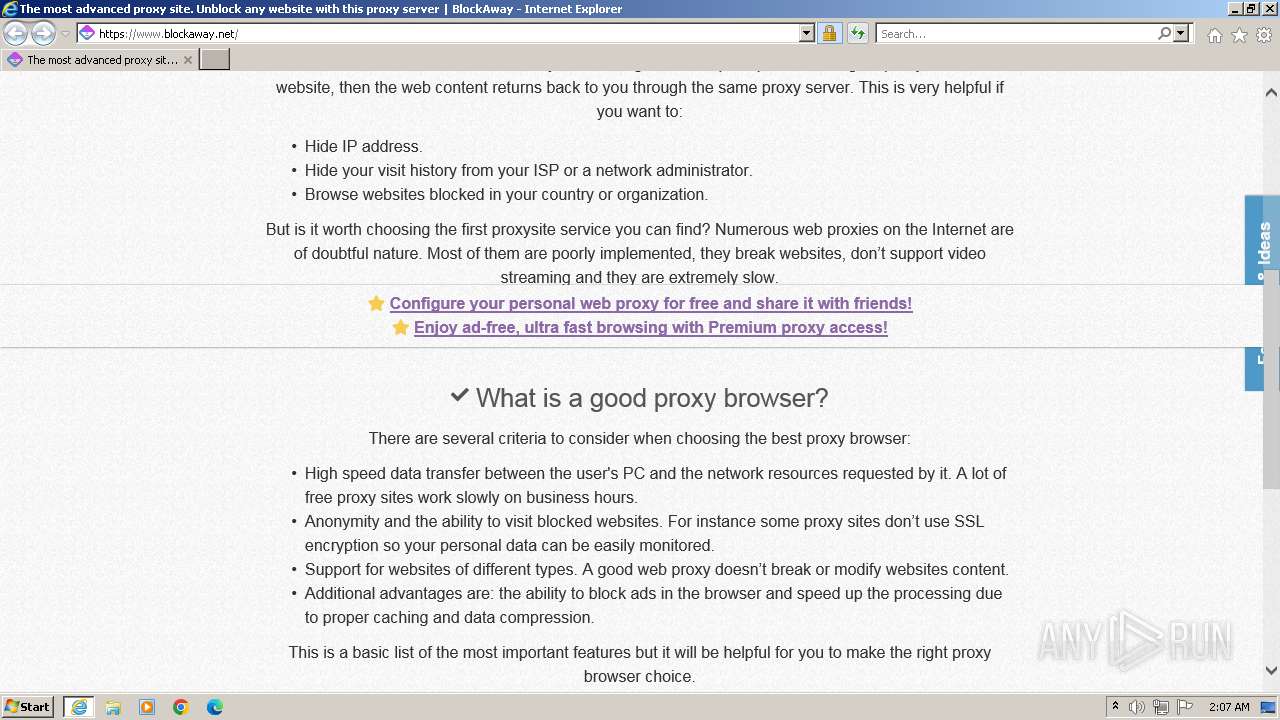Click 'Support for websites of different types' bullet
The height and width of the screenshot is (720, 1280).
tap(657, 569)
